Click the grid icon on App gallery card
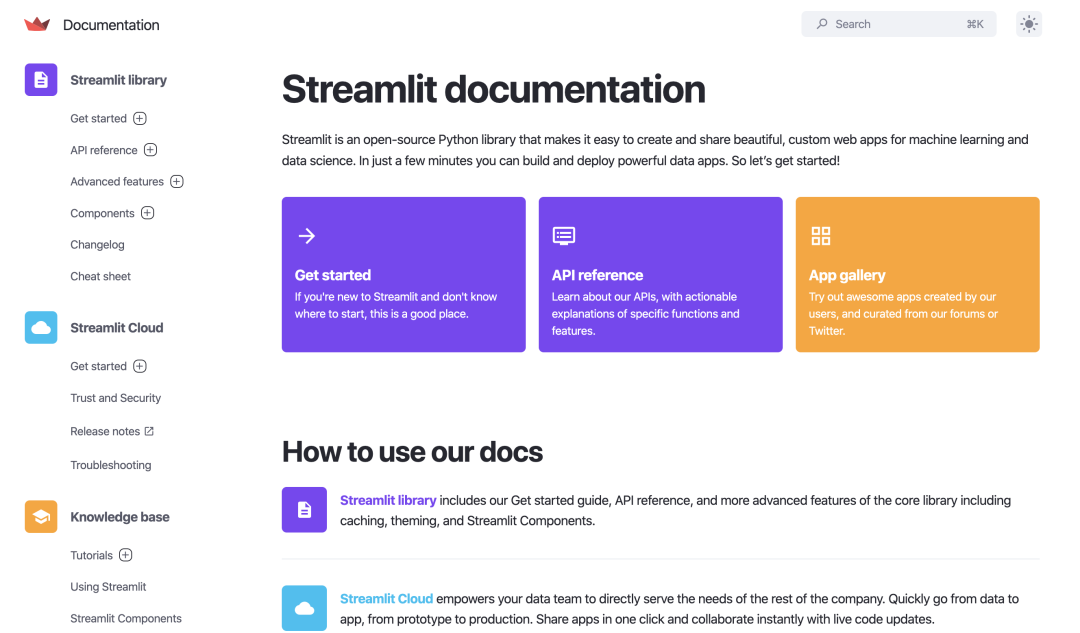Screen dimensions: 1080x633 click(x=820, y=236)
